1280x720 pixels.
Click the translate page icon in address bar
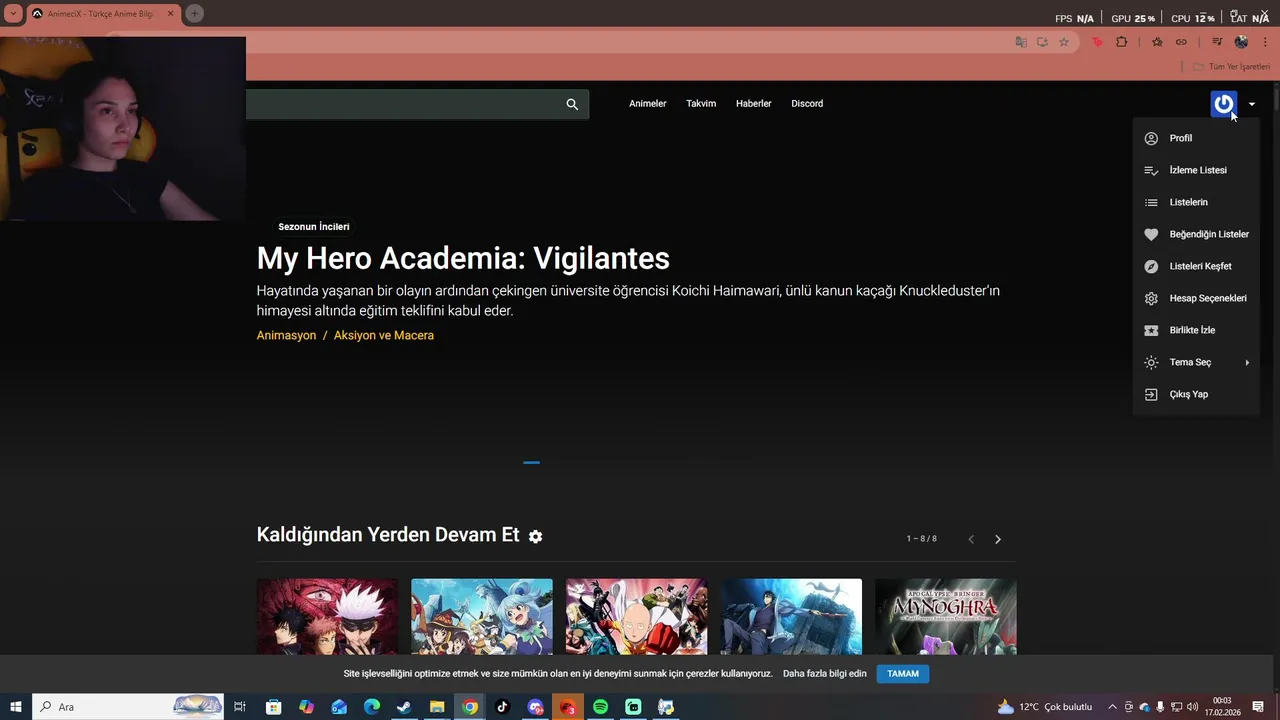coord(1020,42)
